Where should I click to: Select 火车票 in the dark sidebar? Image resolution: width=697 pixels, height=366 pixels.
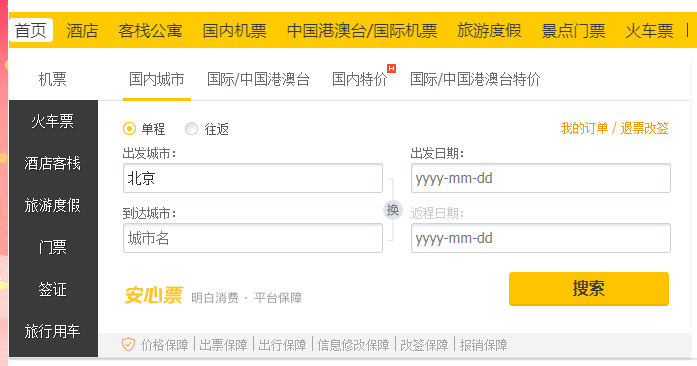point(53,121)
